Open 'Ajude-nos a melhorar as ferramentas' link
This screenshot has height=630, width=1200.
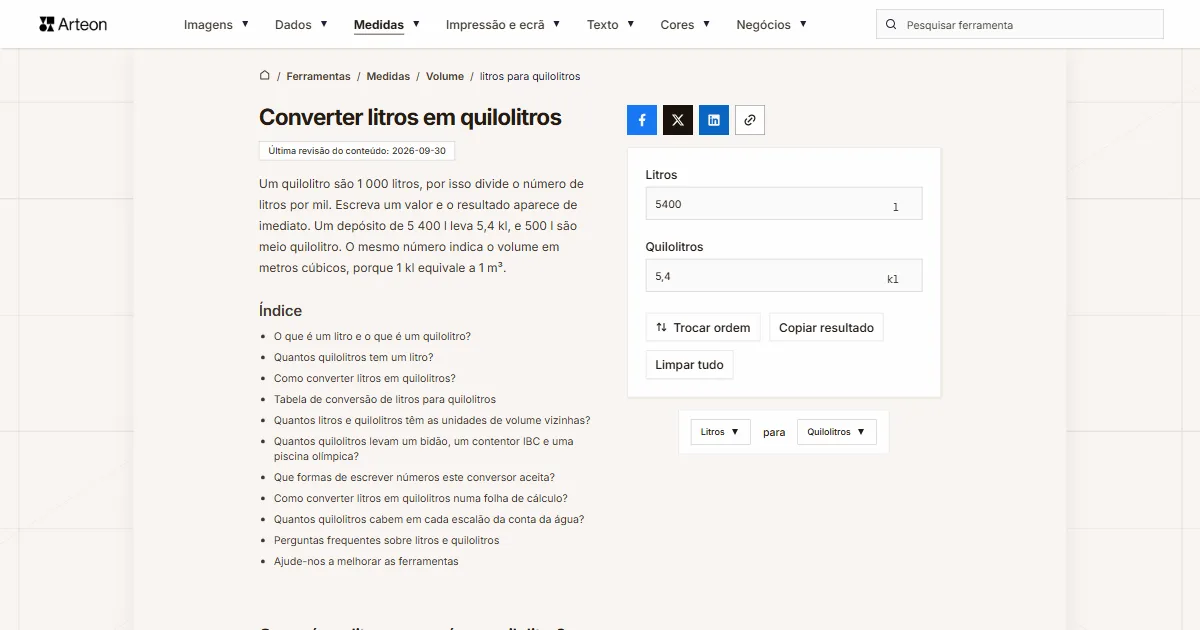366,561
